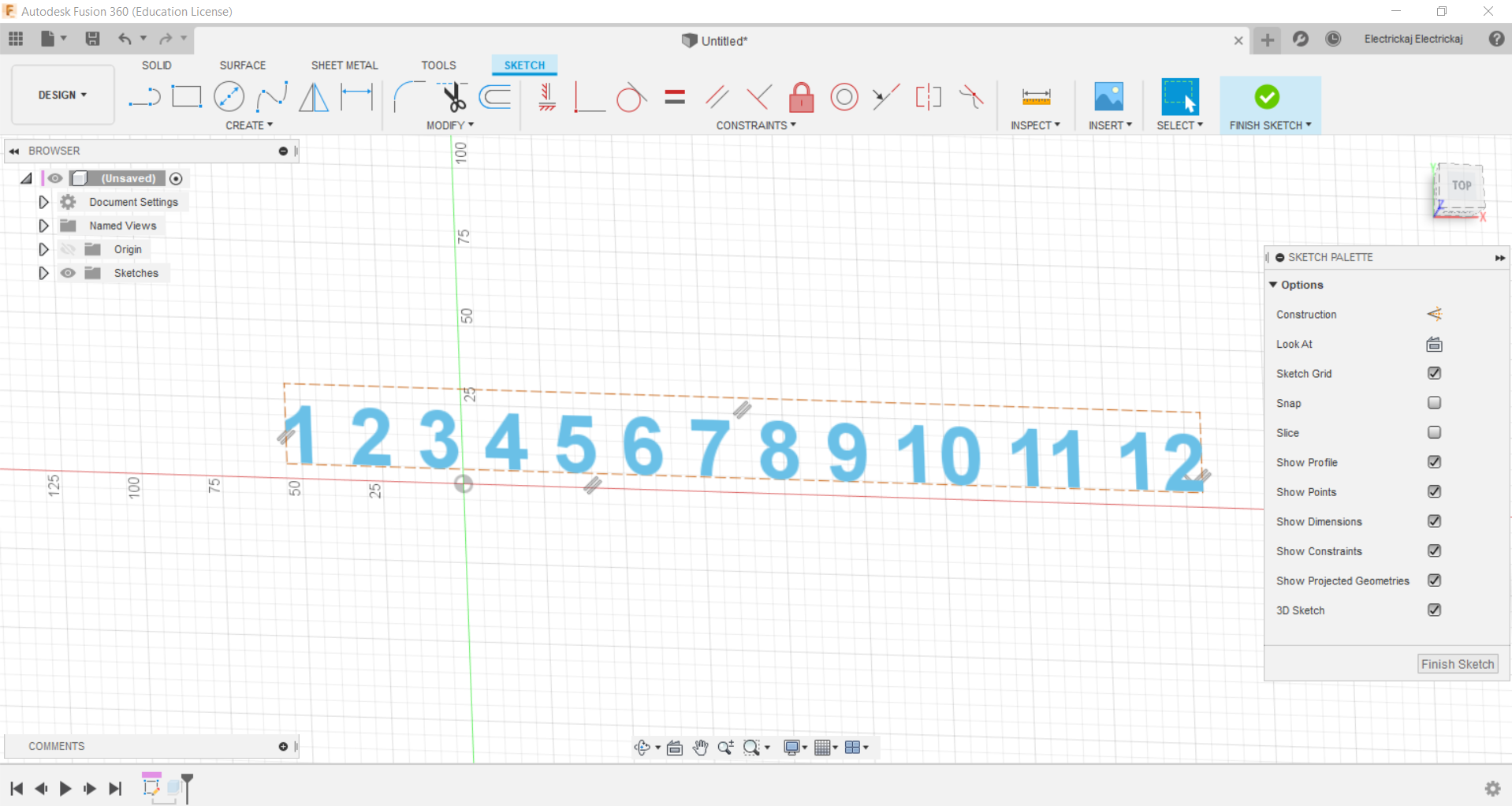1512x806 pixels.
Task: Apply the Symmetry constraint
Action: [929, 97]
